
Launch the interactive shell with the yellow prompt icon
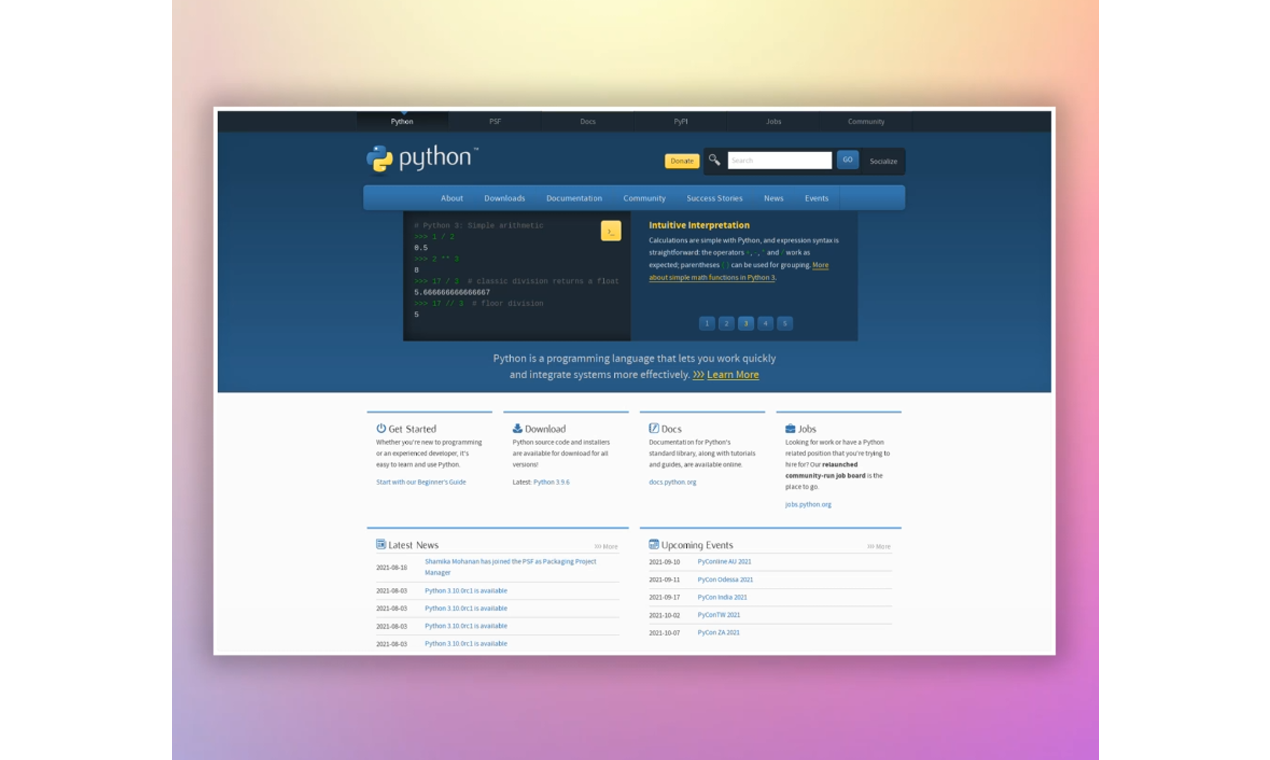(611, 231)
